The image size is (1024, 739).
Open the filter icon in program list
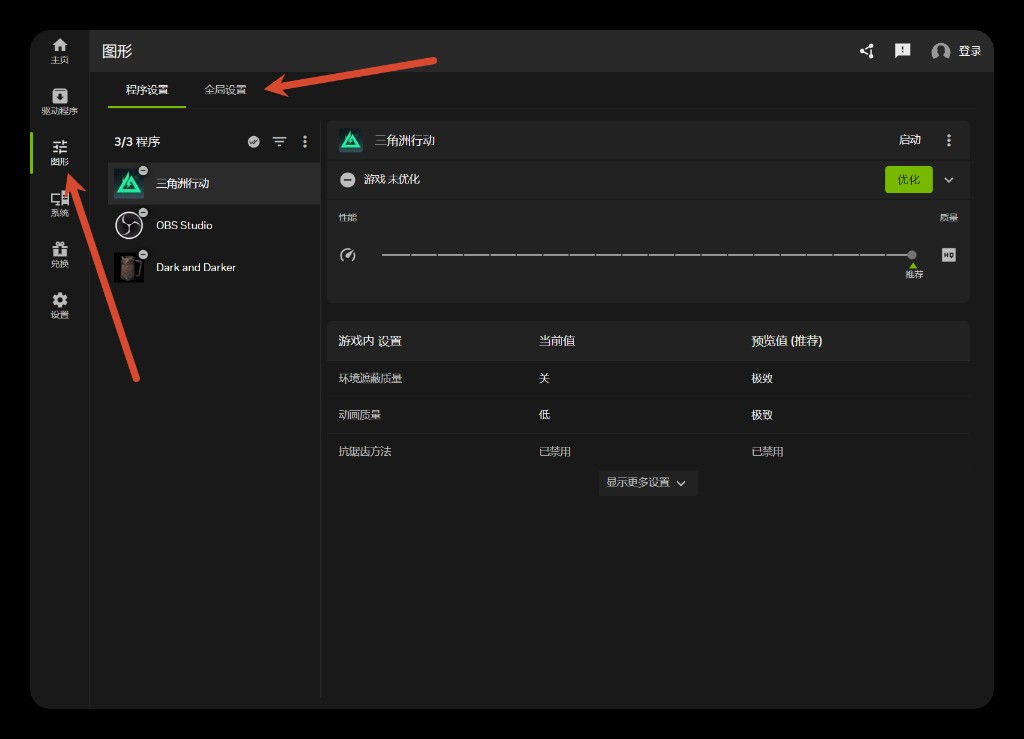[280, 142]
